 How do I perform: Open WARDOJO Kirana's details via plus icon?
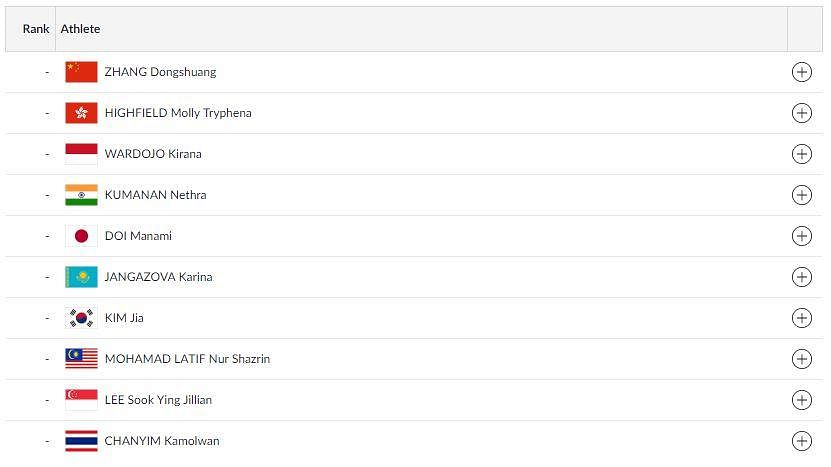(x=801, y=154)
